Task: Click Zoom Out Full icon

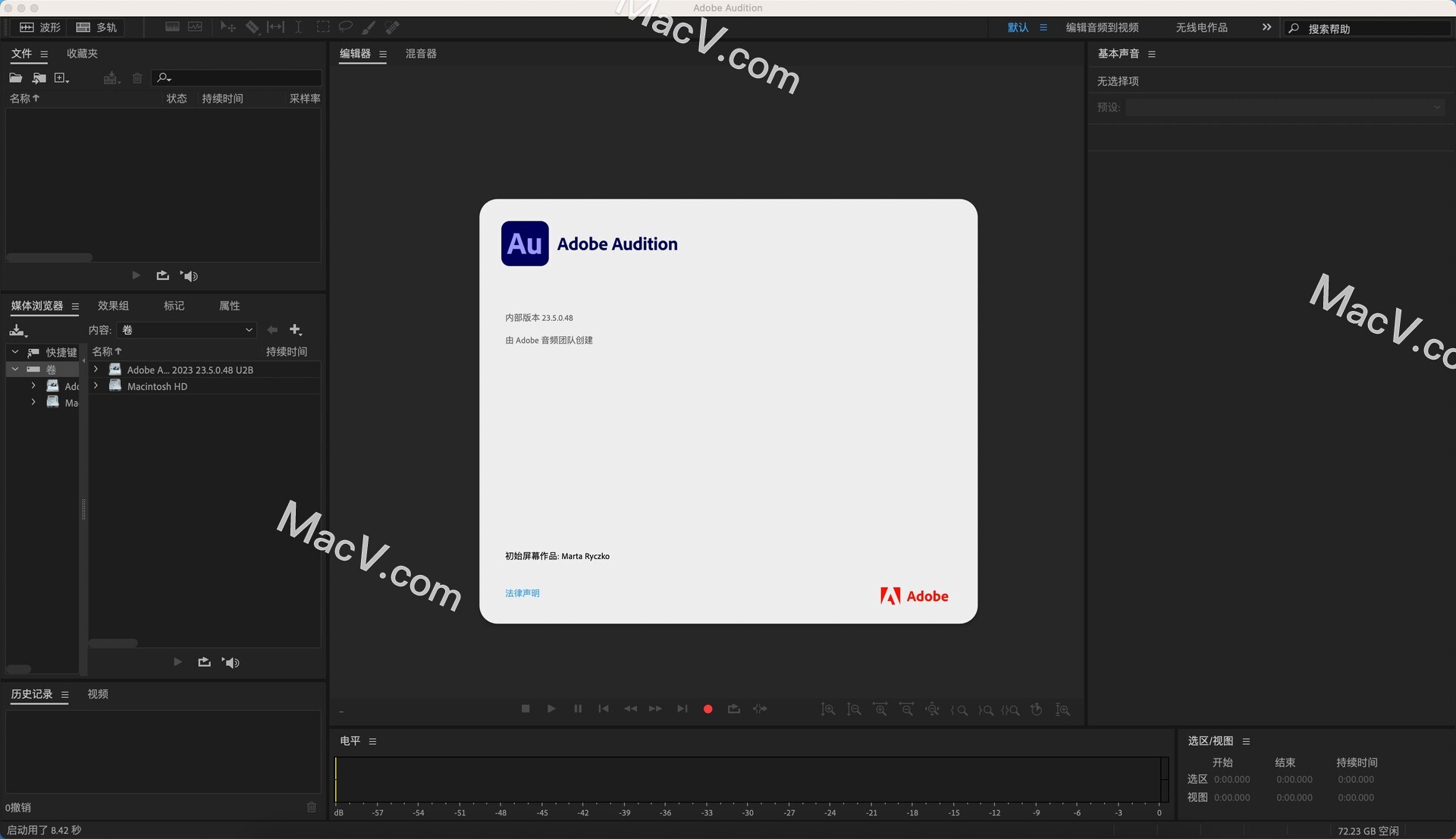Action: (x=933, y=709)
